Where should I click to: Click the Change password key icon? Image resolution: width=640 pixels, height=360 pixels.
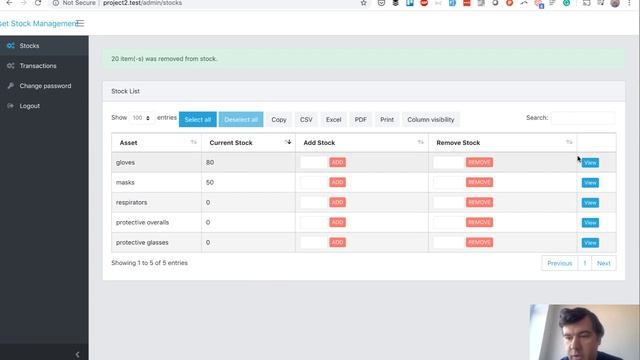[x=11, y=86]
